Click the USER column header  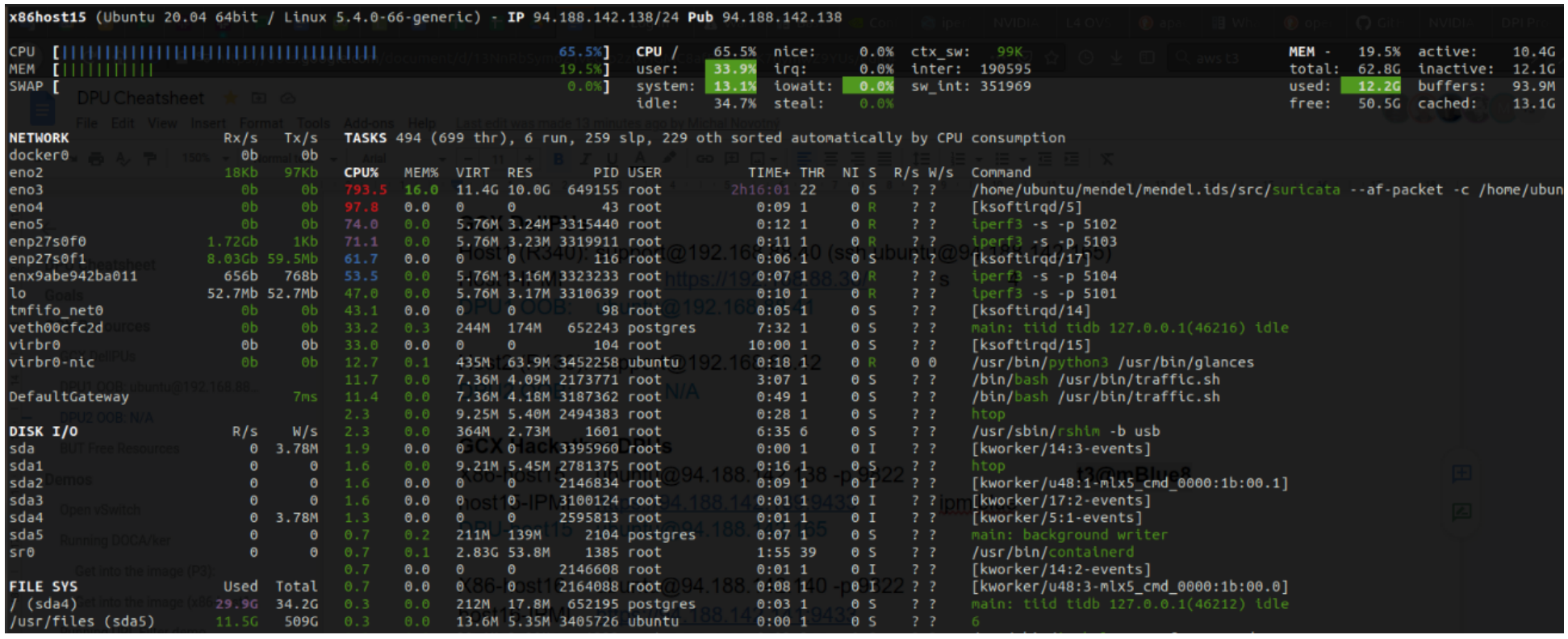pos(645,173)
